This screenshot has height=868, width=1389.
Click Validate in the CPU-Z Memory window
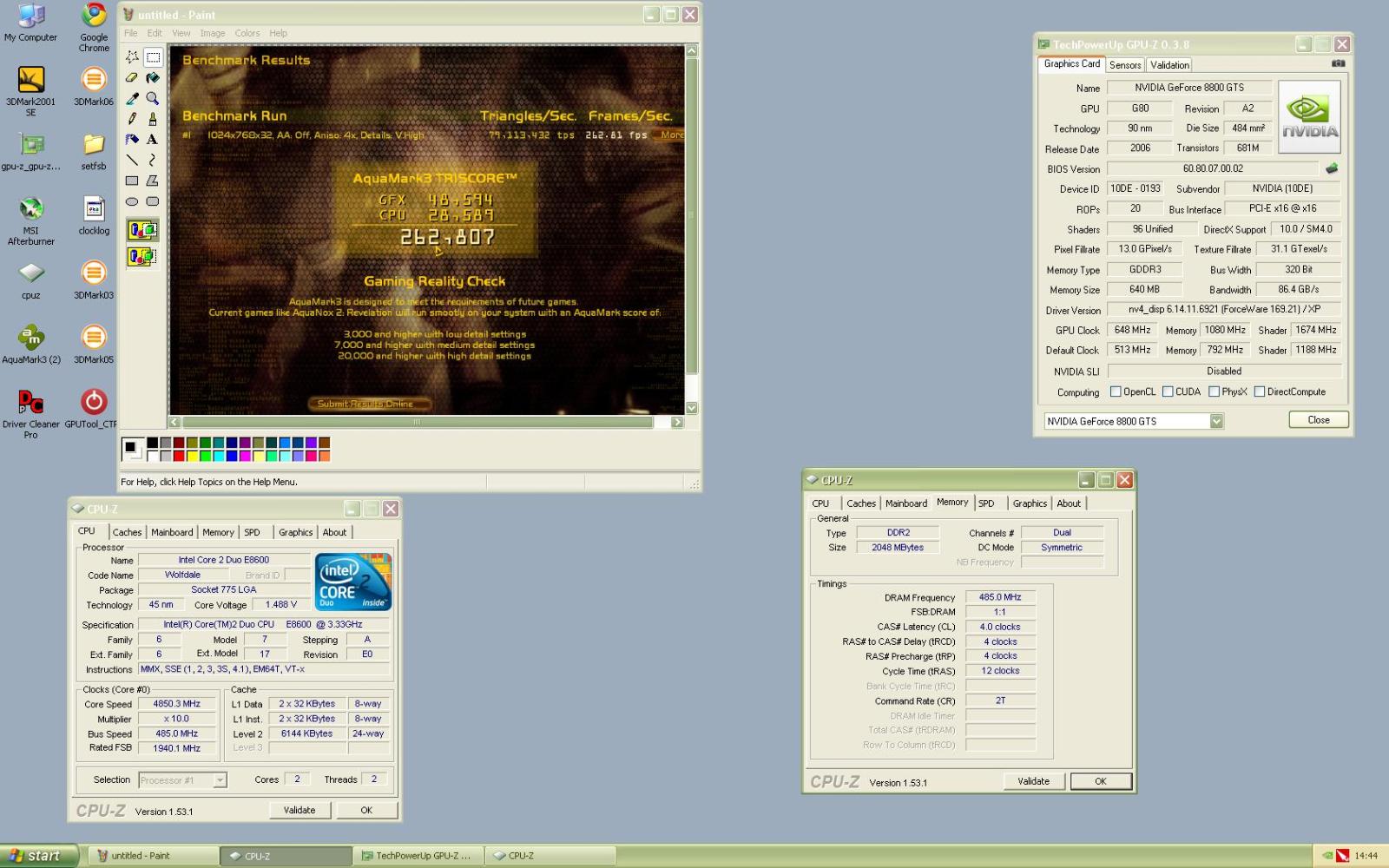pyautogui.click(x=1034, y=781)
